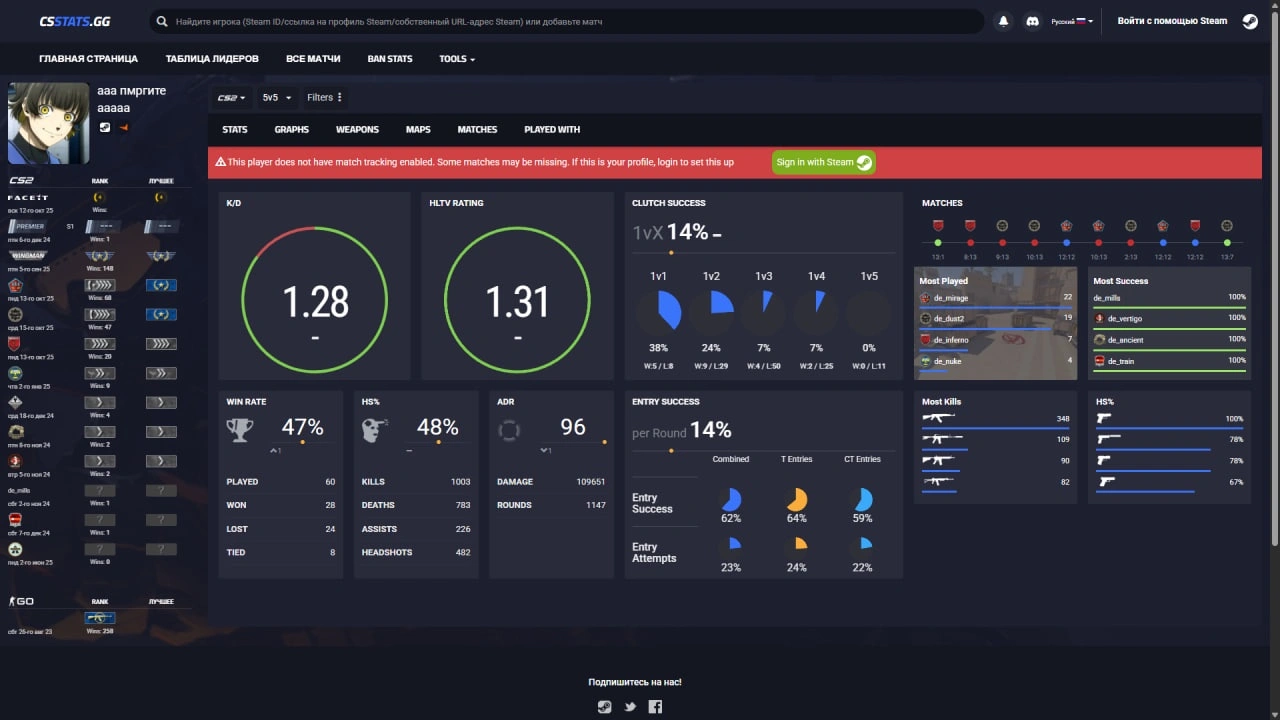Open the match scored 13:7
1280x720 pixels.
[1227, 242]
